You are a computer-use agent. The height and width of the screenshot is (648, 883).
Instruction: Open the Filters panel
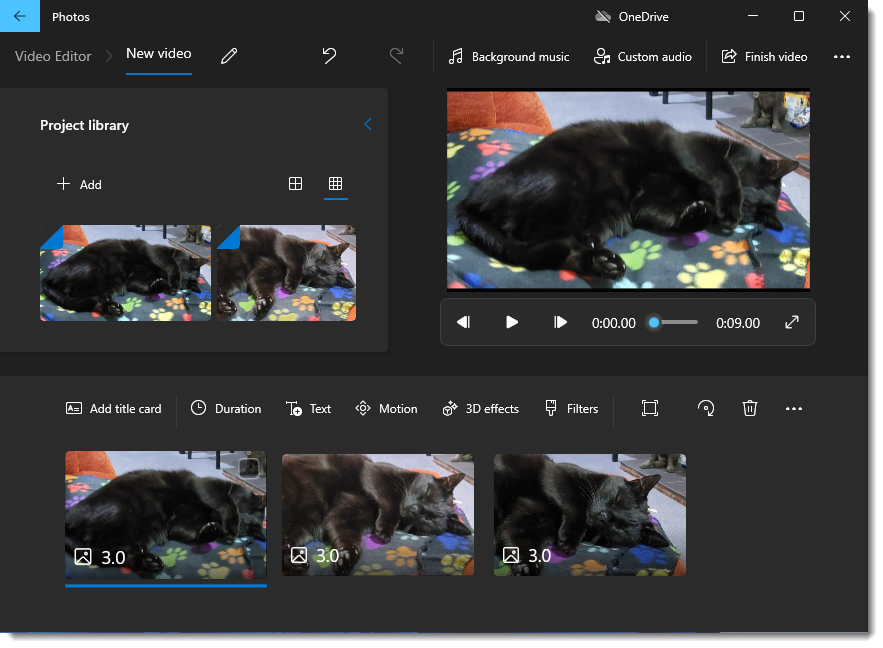[571, 408]
